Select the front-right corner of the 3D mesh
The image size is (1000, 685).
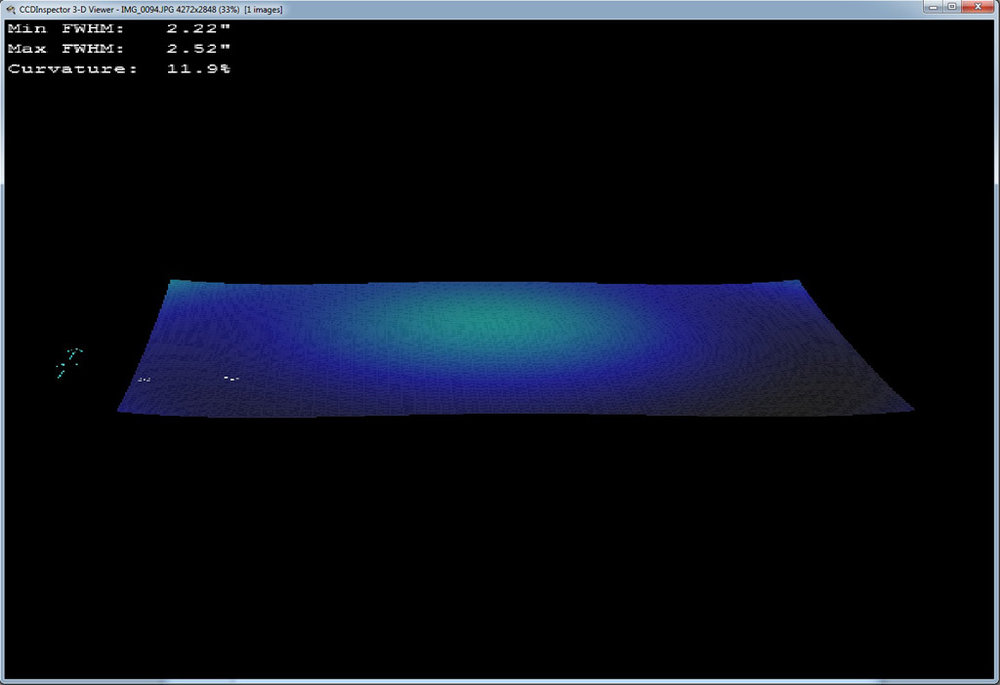click(912, 408)
